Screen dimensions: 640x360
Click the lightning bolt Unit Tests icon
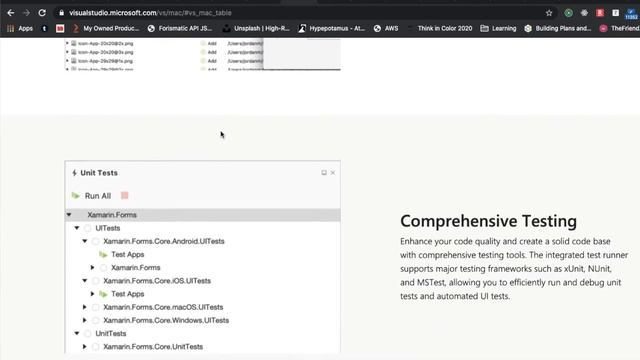click(74, 173)
